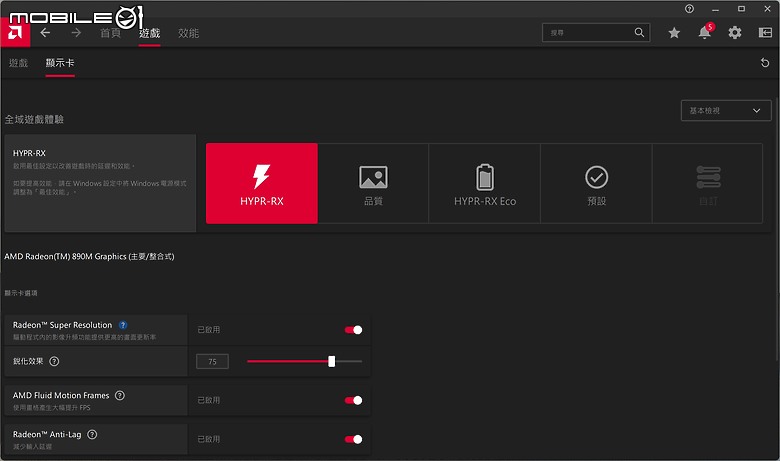
Task: Open help question mark in title bar
Action: [689, 8]
